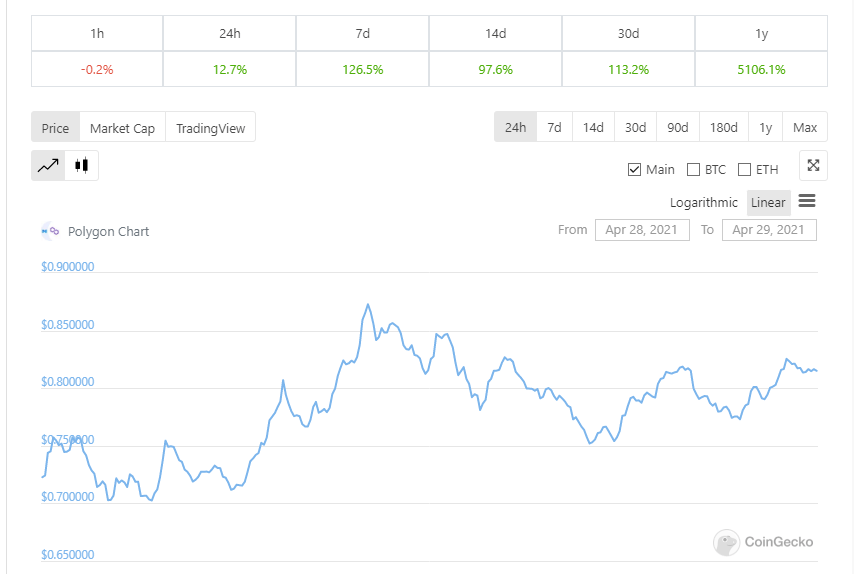Click the $0.700000 axis label

[x=68, y=497]
